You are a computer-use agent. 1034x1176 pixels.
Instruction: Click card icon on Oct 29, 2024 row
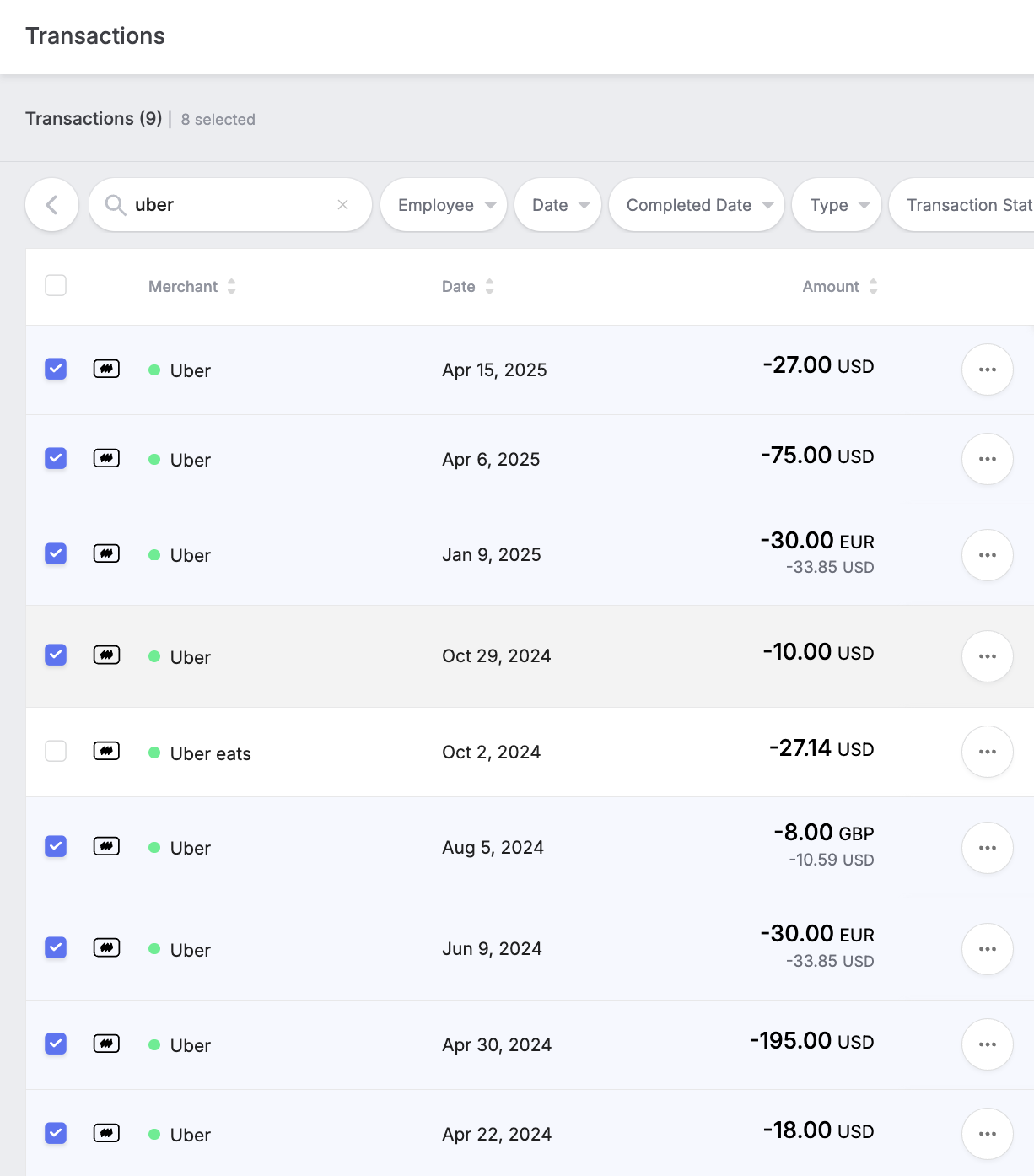pyautogui.click(x=106, y=655)
